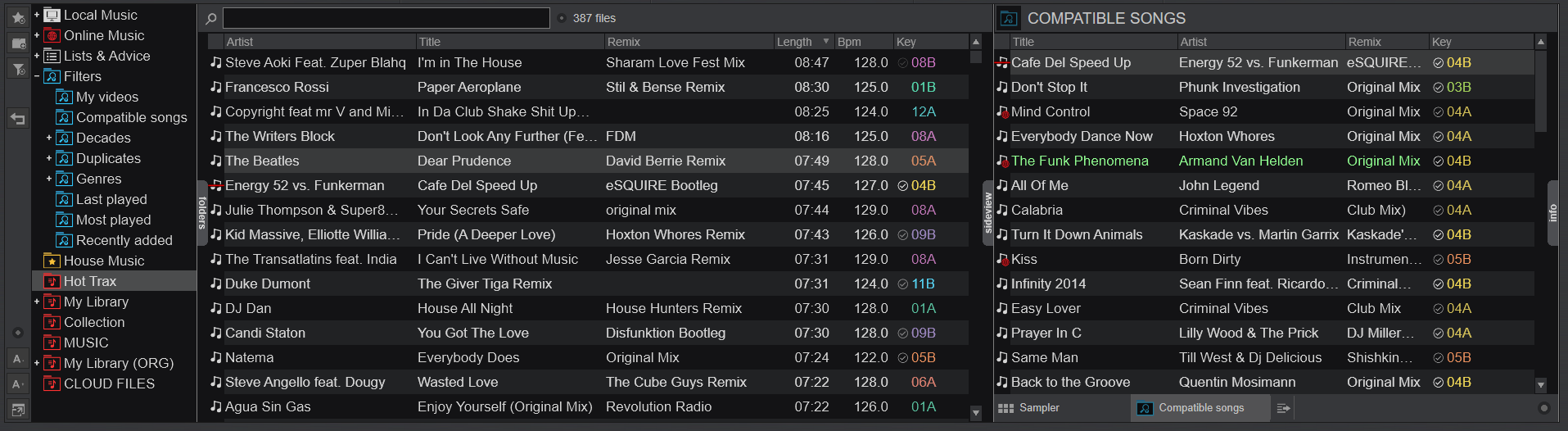Toggle the round option button at sideview bottom right
Viewport: 1568px width, 431px height.
tap(1544, 408)
